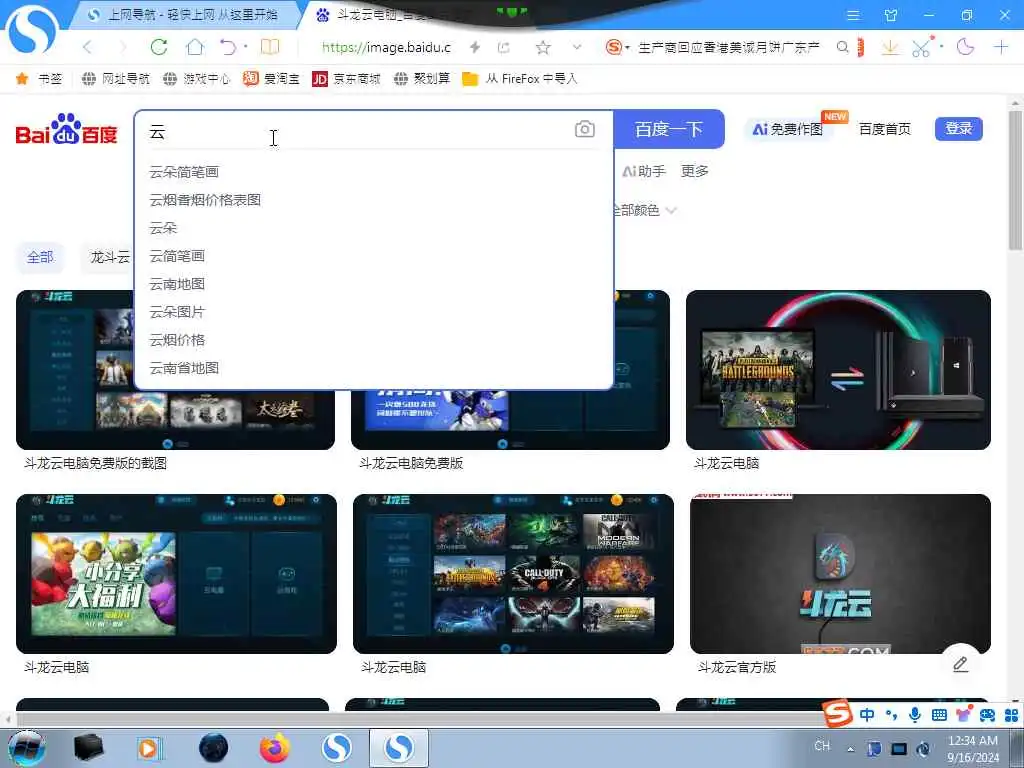Click the search magnifier icon
This screenshot has height=768, width=1024.
coord(842,47)
